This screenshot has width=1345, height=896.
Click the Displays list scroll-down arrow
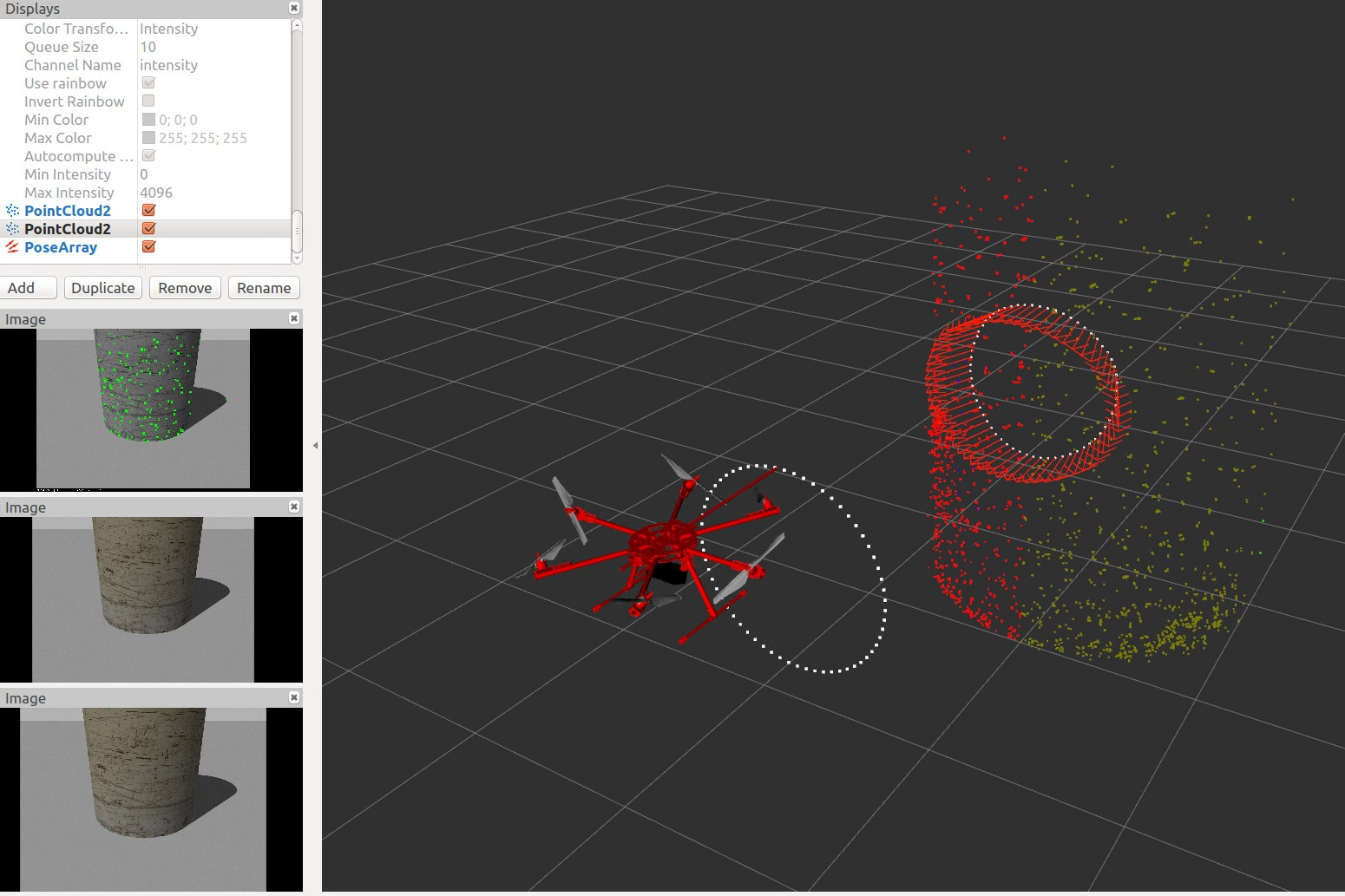(297, 258)
